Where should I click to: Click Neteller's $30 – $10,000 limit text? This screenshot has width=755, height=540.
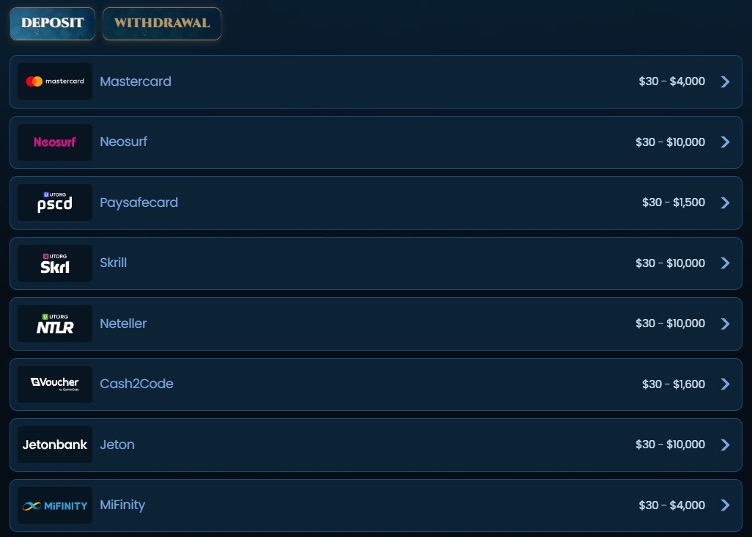(670, 323)
